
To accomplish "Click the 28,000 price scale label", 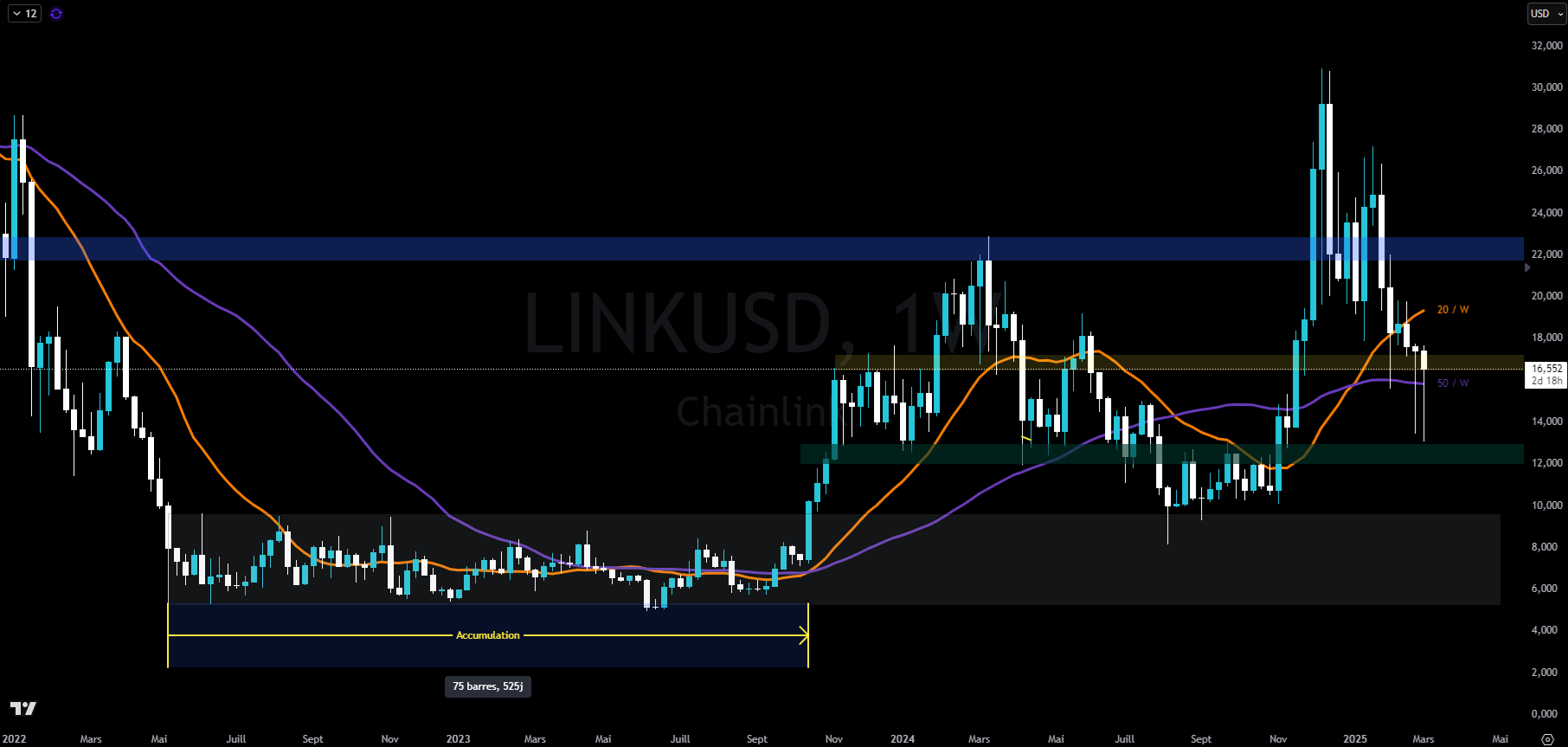I will [1547, 129].
